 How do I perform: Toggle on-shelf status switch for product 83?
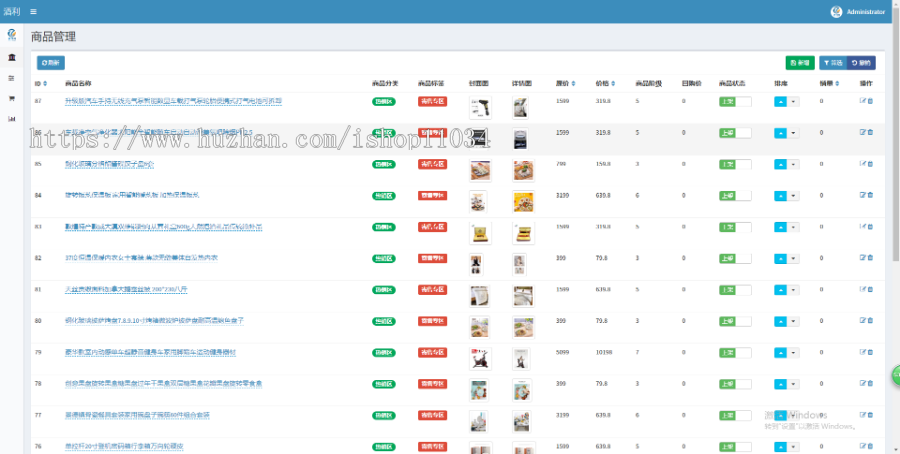coord(735,227)
